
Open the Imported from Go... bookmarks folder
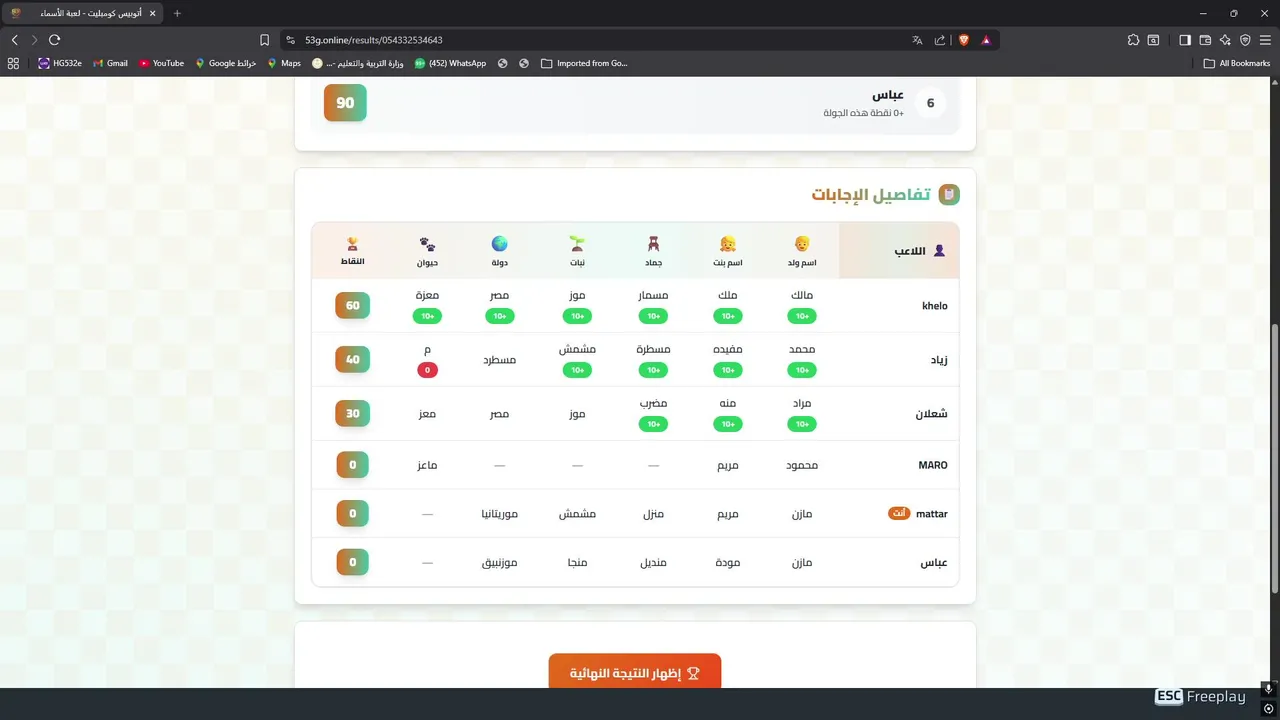coord(584,63)
